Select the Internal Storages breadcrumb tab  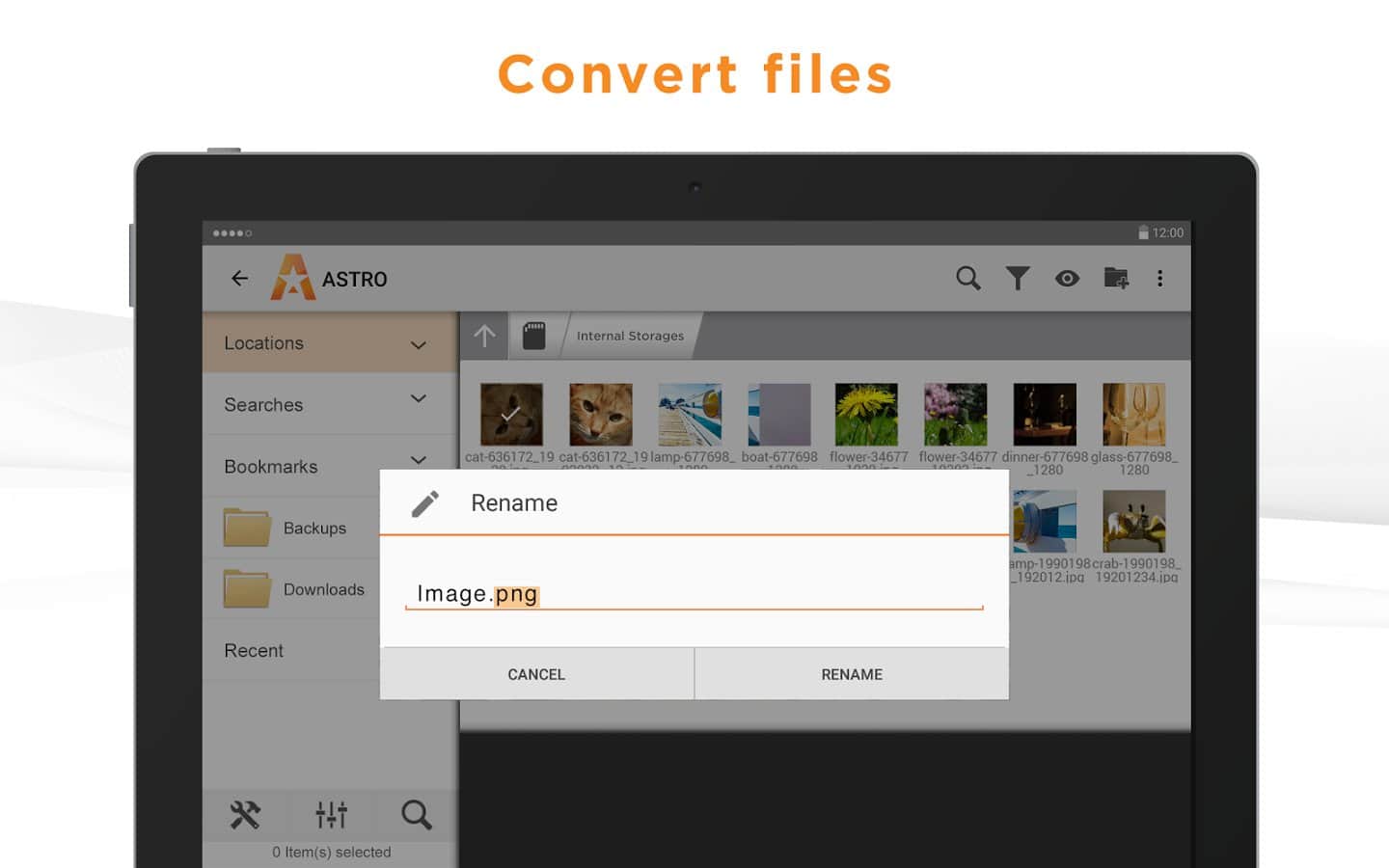pyautogui.click(x=630, y=336)
